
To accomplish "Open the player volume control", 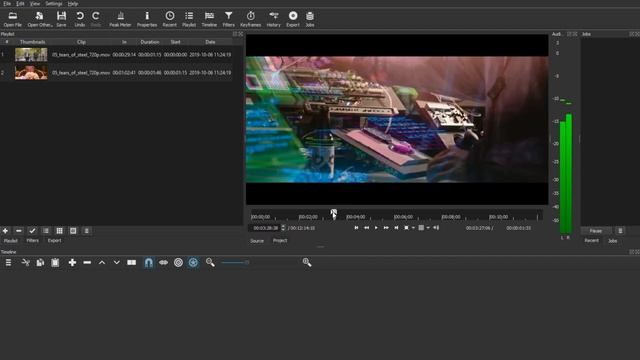I will coord(436,228).
